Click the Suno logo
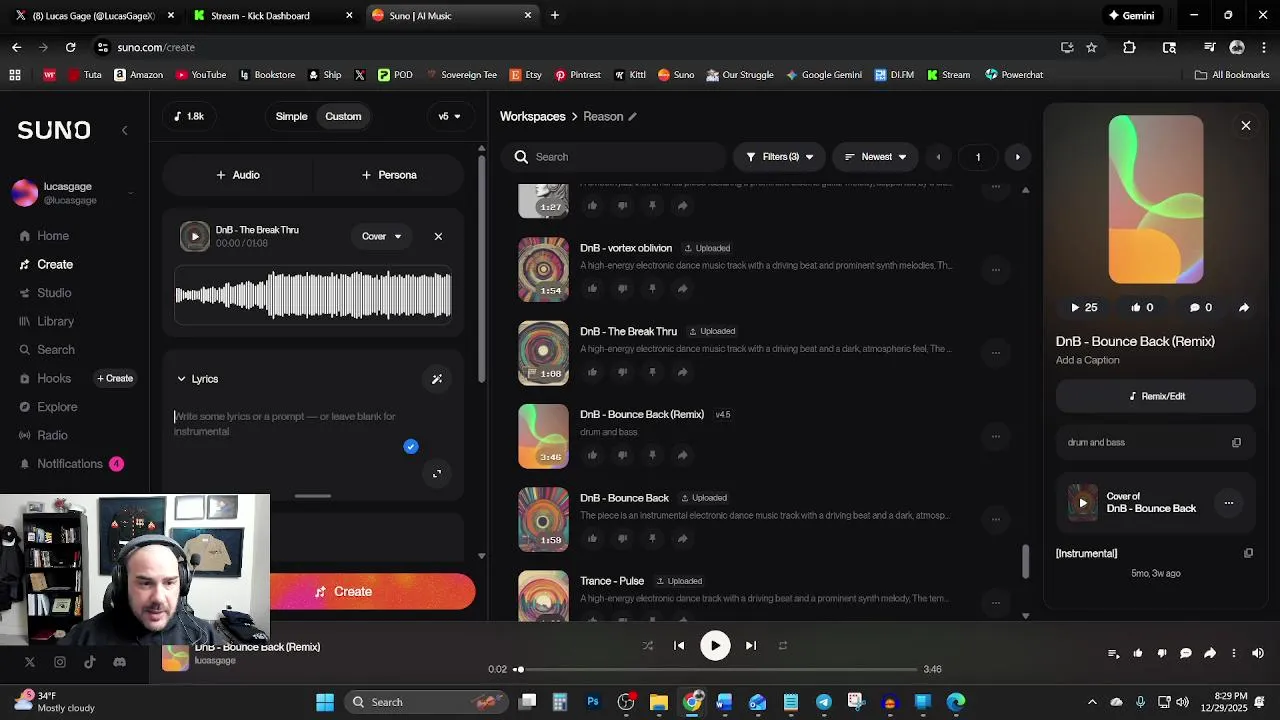Image resolution: width=1280 pixels, height=720 pixels. click(x=54, y=130)
